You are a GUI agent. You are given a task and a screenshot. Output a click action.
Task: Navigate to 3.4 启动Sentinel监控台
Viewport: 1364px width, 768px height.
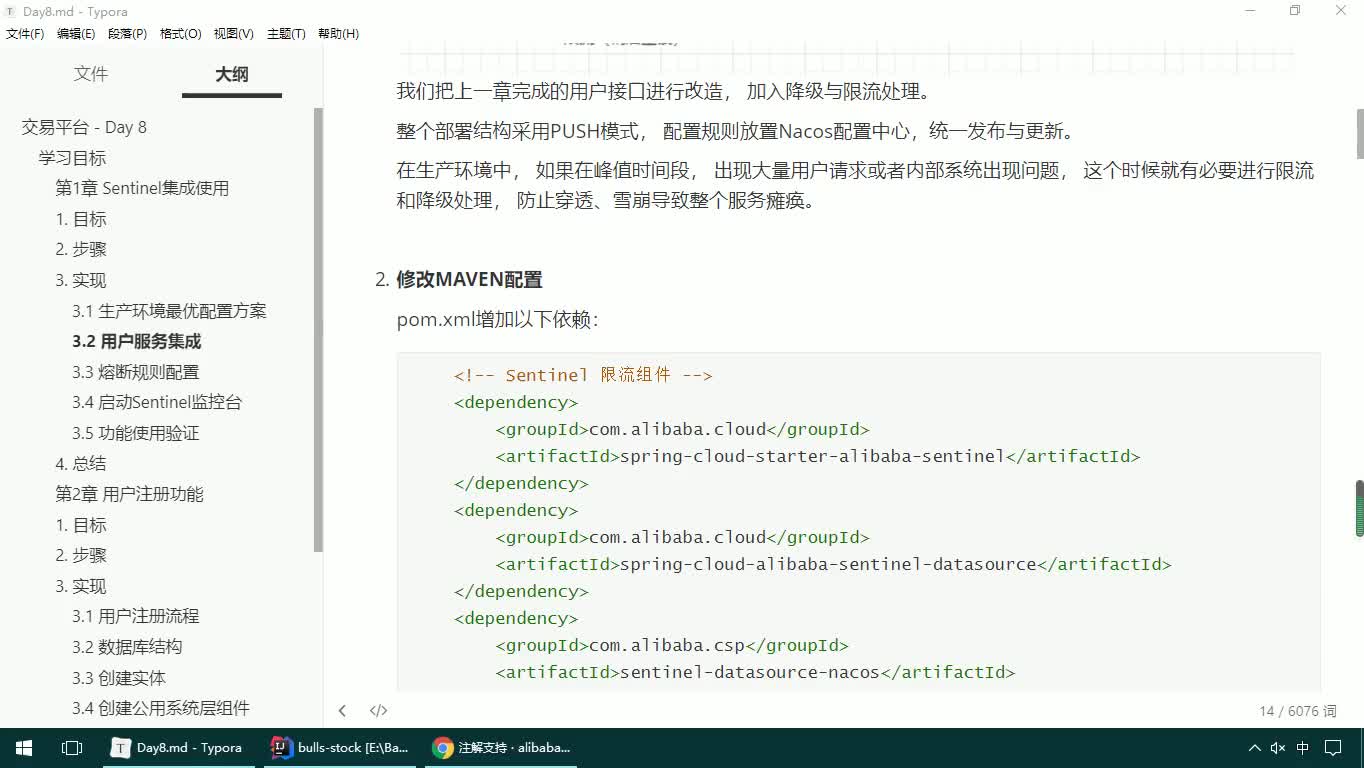coord(157,402)
